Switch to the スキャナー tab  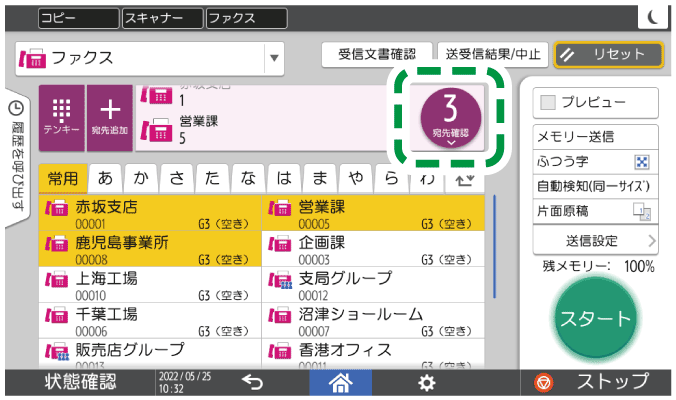pos(163,18)
